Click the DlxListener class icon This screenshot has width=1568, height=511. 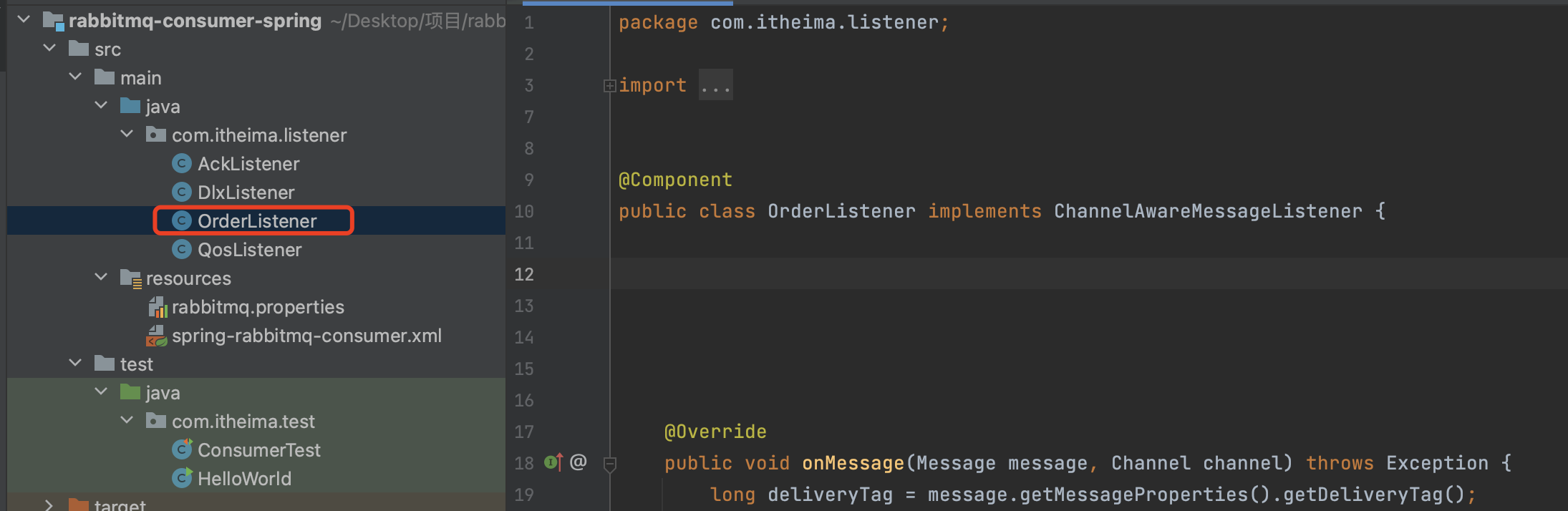pyautogui.click(x=182, y=193)
